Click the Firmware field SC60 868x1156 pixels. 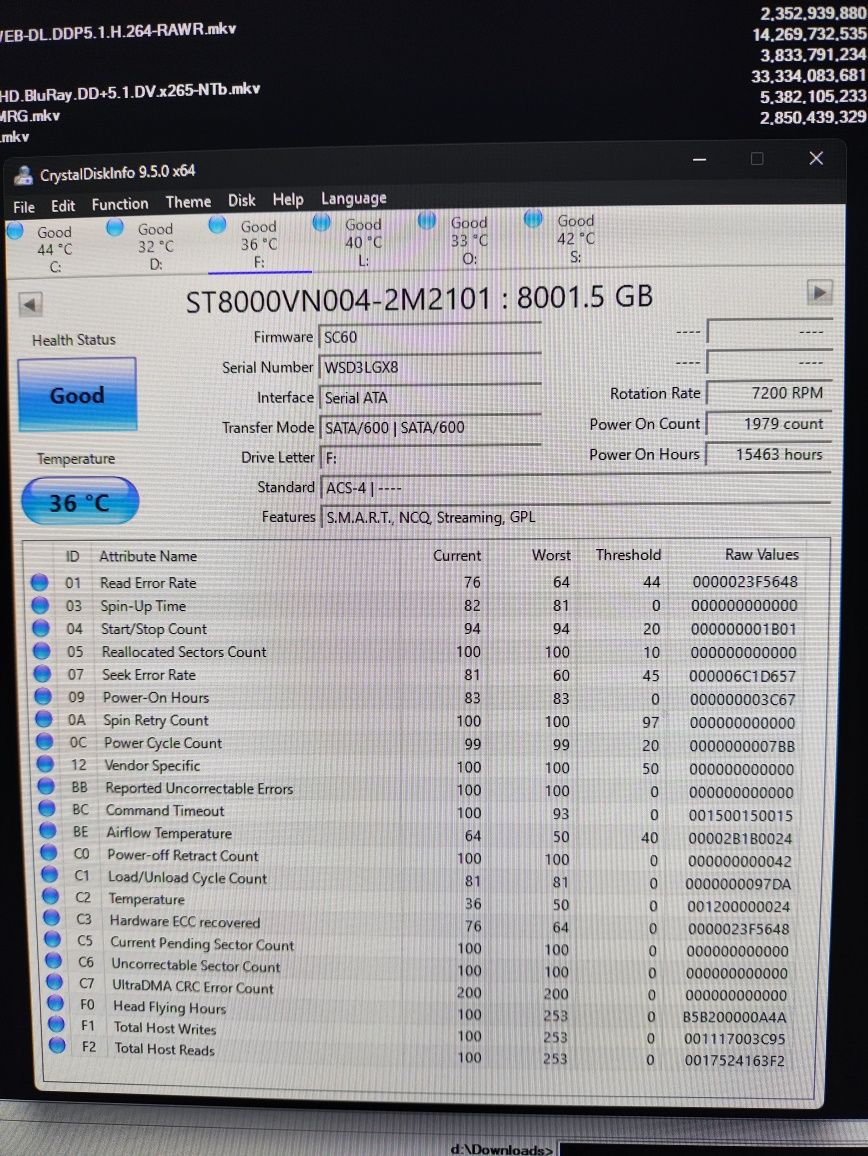click(430, 337)
